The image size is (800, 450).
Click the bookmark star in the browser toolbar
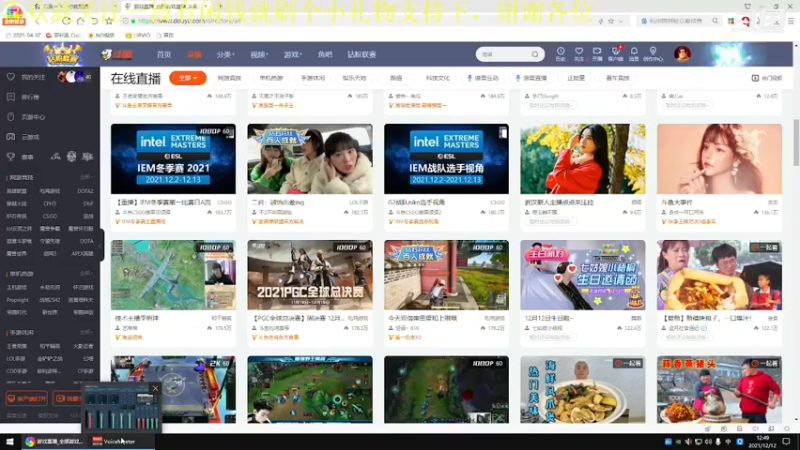point(109,21)
